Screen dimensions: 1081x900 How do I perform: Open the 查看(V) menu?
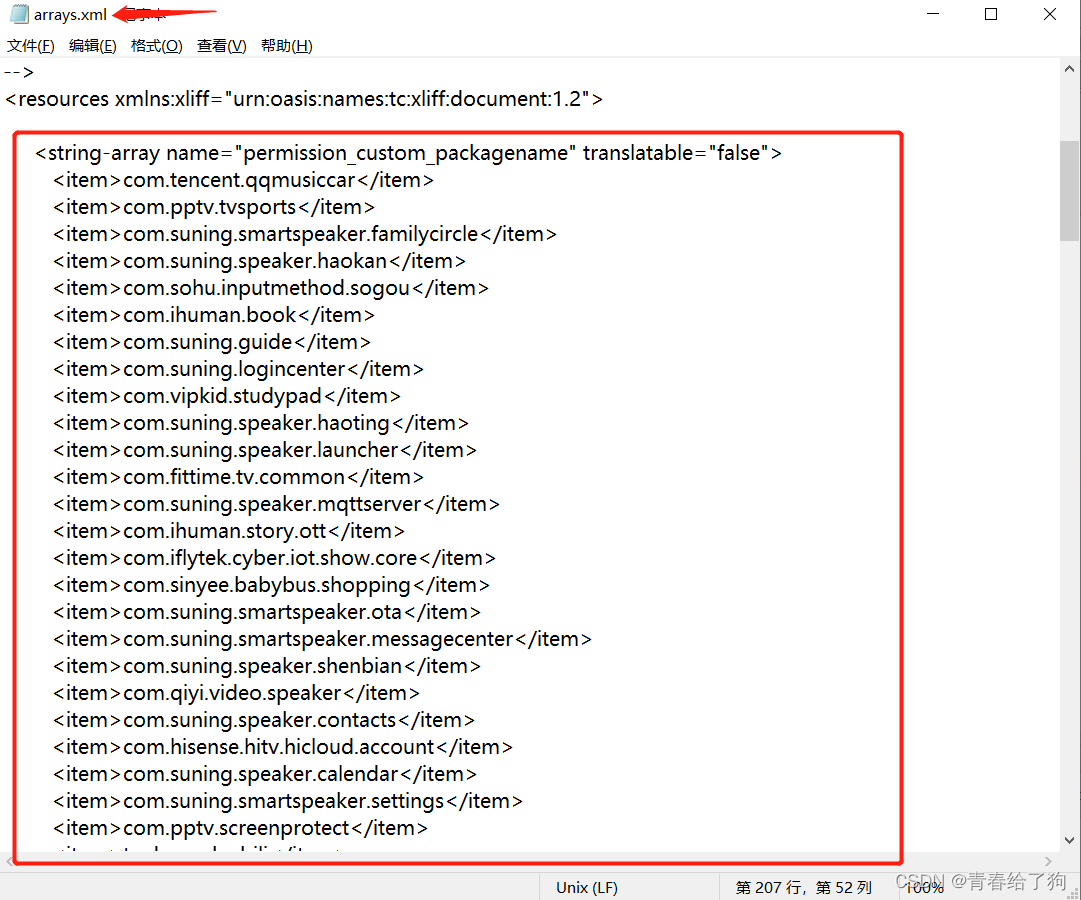(x=221, y=46)
